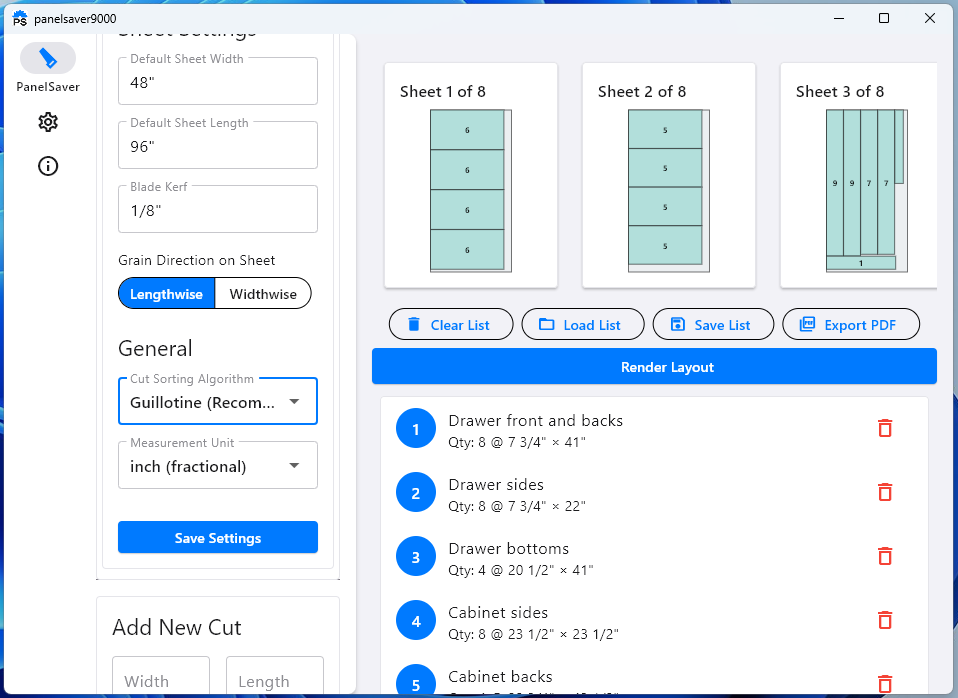Open the Measurement Unit dropdown
Screen dimensions: 958x698
coord(218,466)
